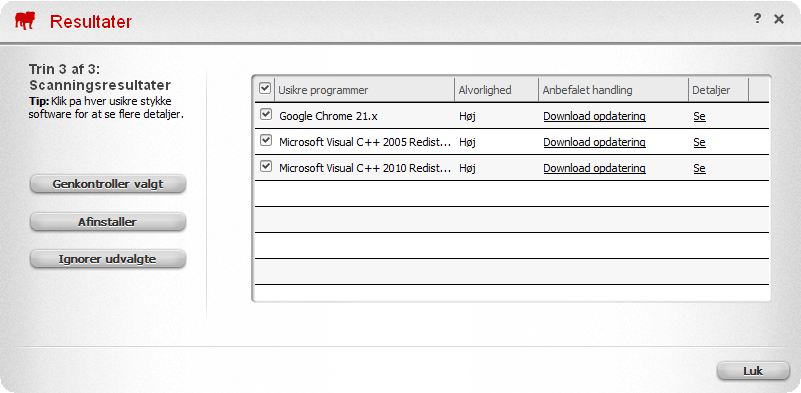Click the Se link for Google Chrome
The width and height of the screenshot is (801, 393).
699,116
